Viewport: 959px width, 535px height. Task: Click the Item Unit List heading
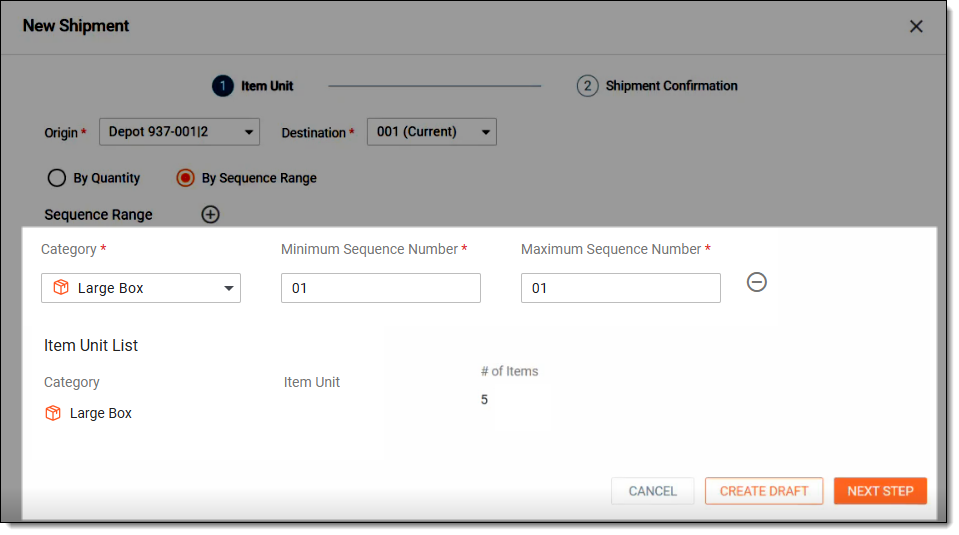pyautogui.click(x=91, y=345)
